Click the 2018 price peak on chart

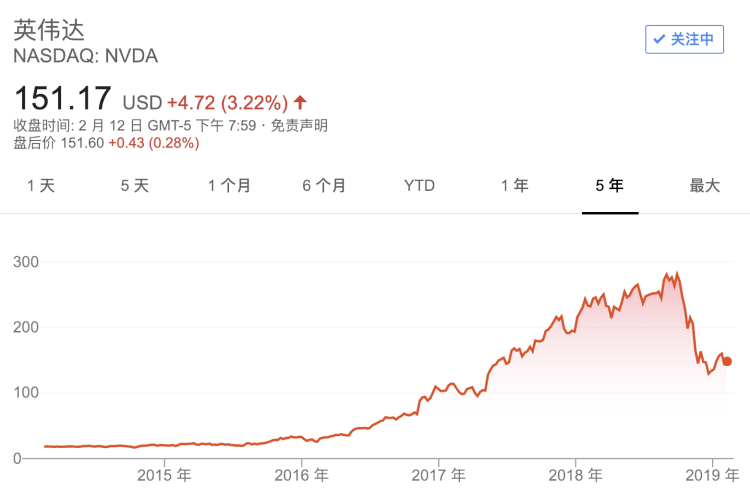pos(676,274)
